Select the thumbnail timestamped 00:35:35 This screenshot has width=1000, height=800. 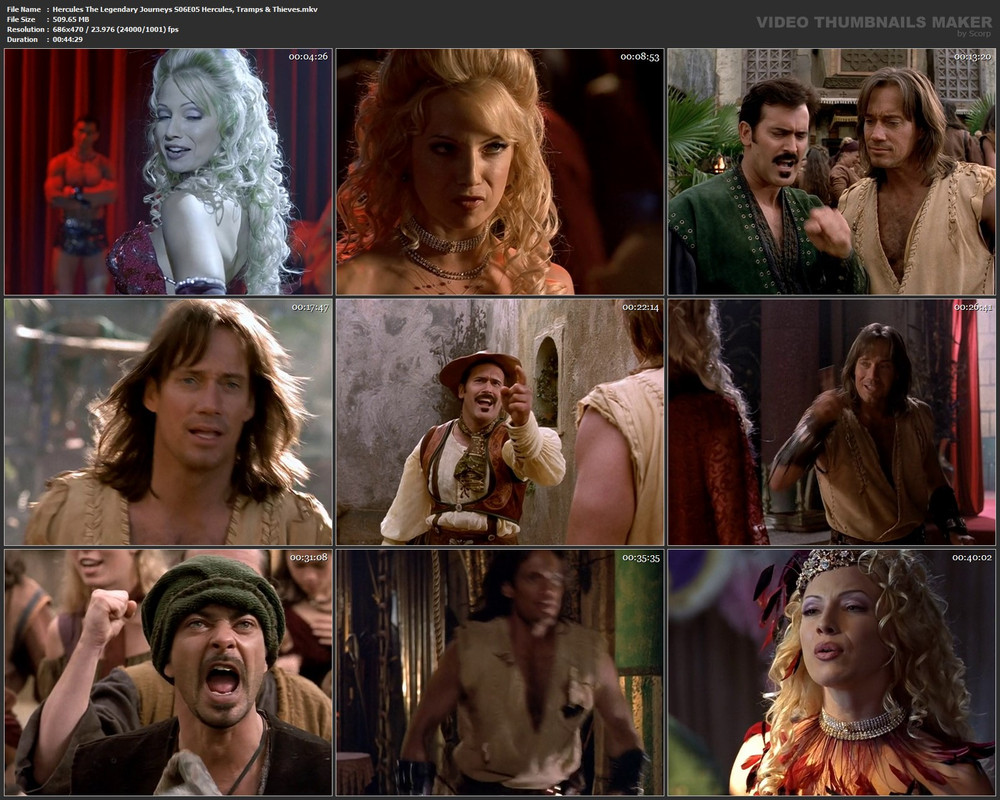coord(500,672)
